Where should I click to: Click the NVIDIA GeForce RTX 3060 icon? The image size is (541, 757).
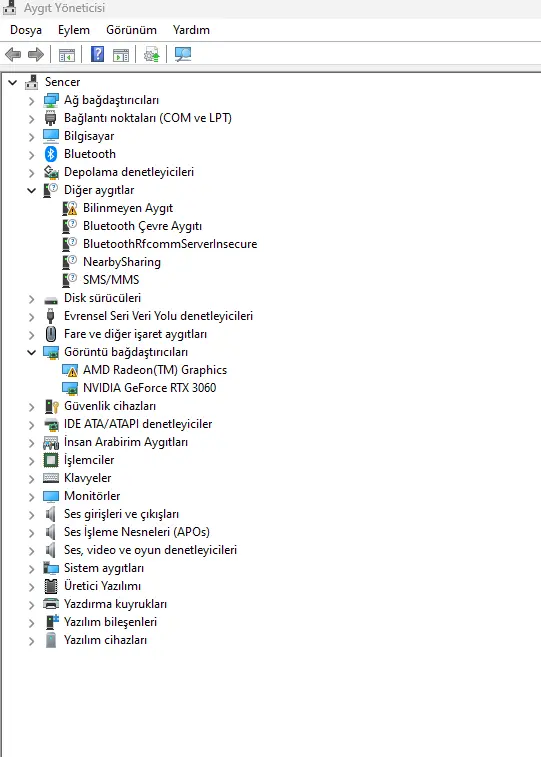(x=70, y=388)
